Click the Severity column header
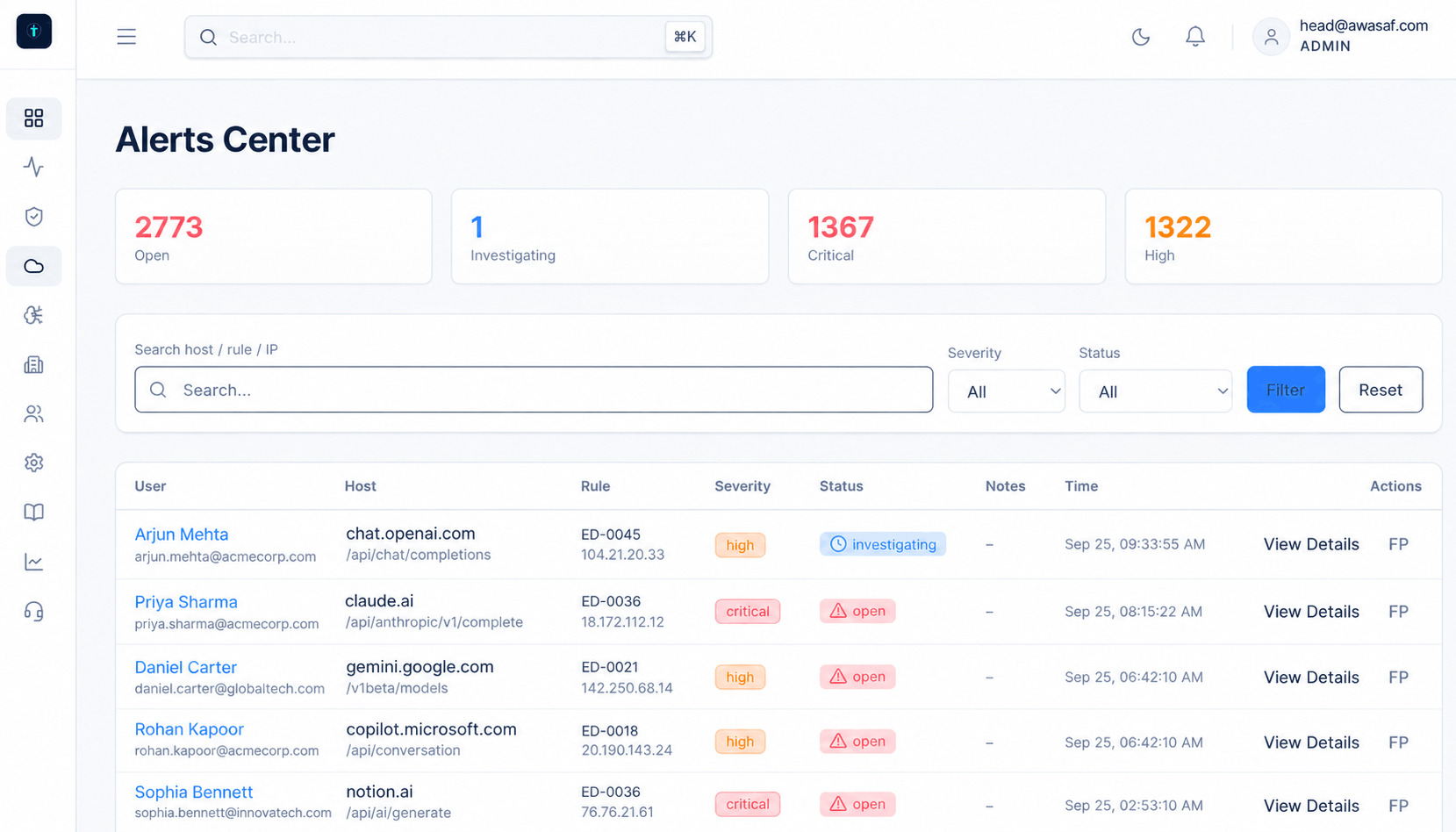1456x832 pixels. (742, 486)
